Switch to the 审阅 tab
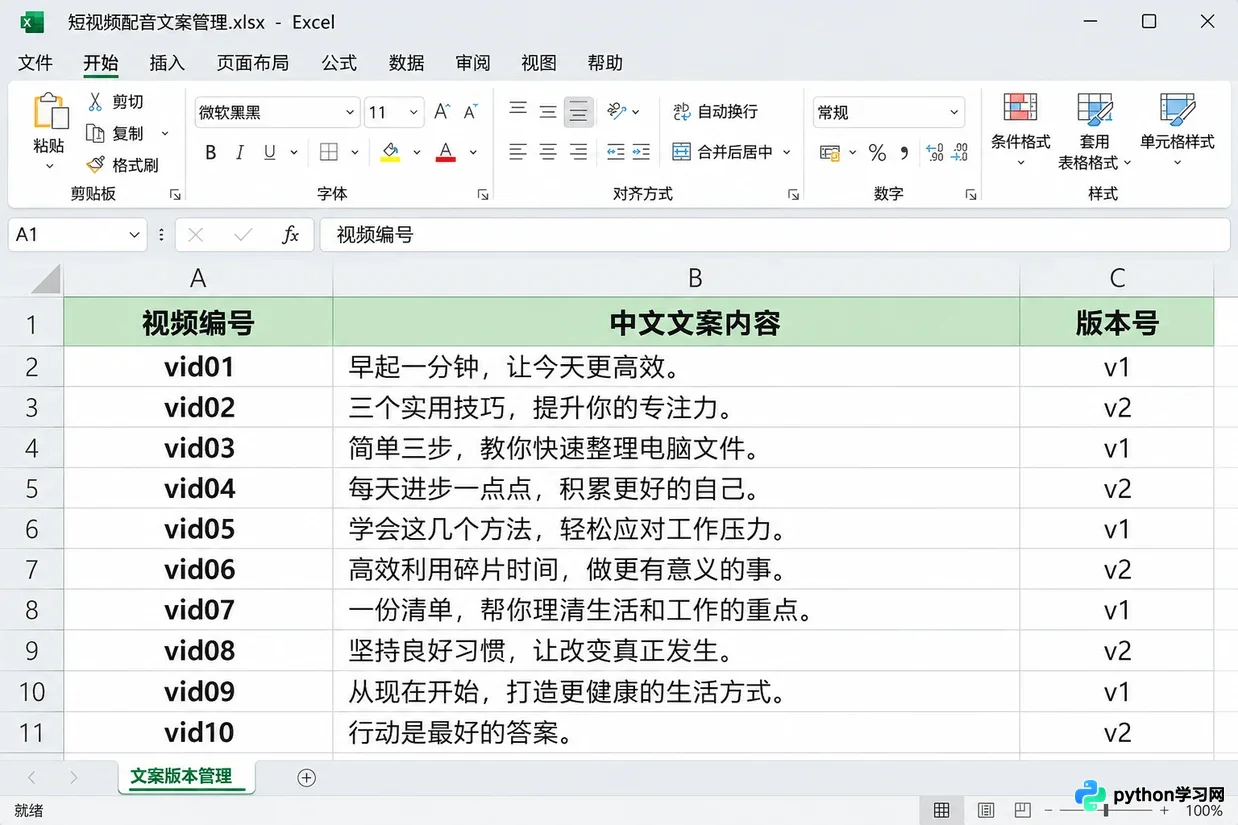The width and height of the screenshot is (1238, 825). coord(473,63)
